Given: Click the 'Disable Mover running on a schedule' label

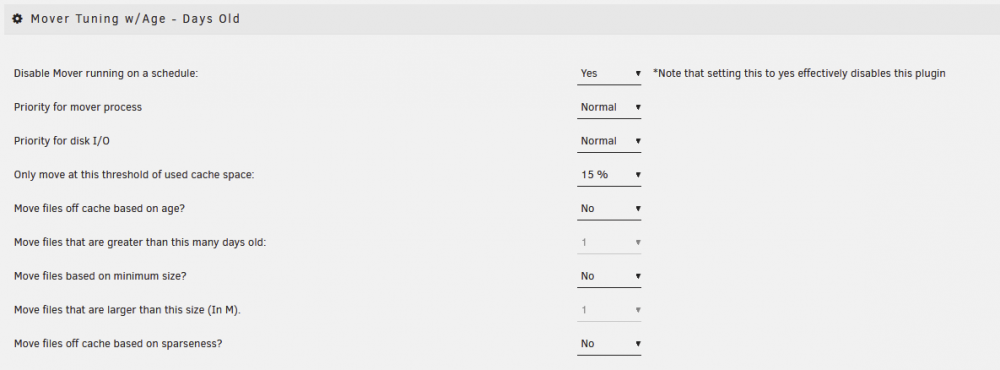Looking at the screenshot, I should tap(107, 73).
